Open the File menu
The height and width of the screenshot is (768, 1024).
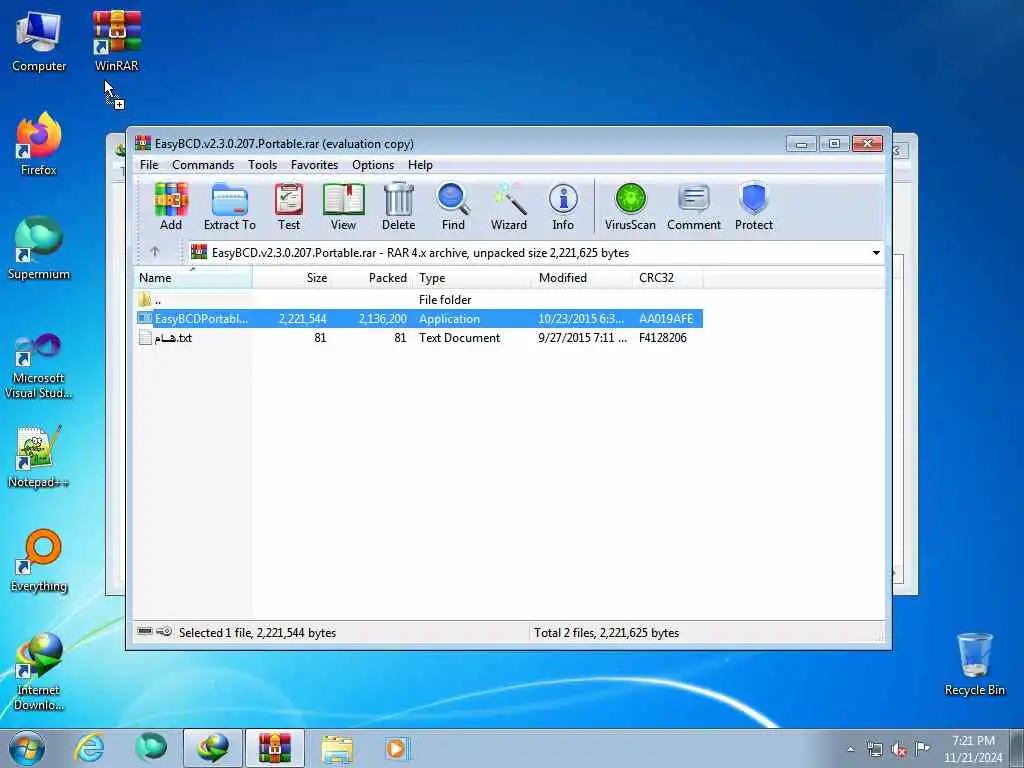click(149, 165)
